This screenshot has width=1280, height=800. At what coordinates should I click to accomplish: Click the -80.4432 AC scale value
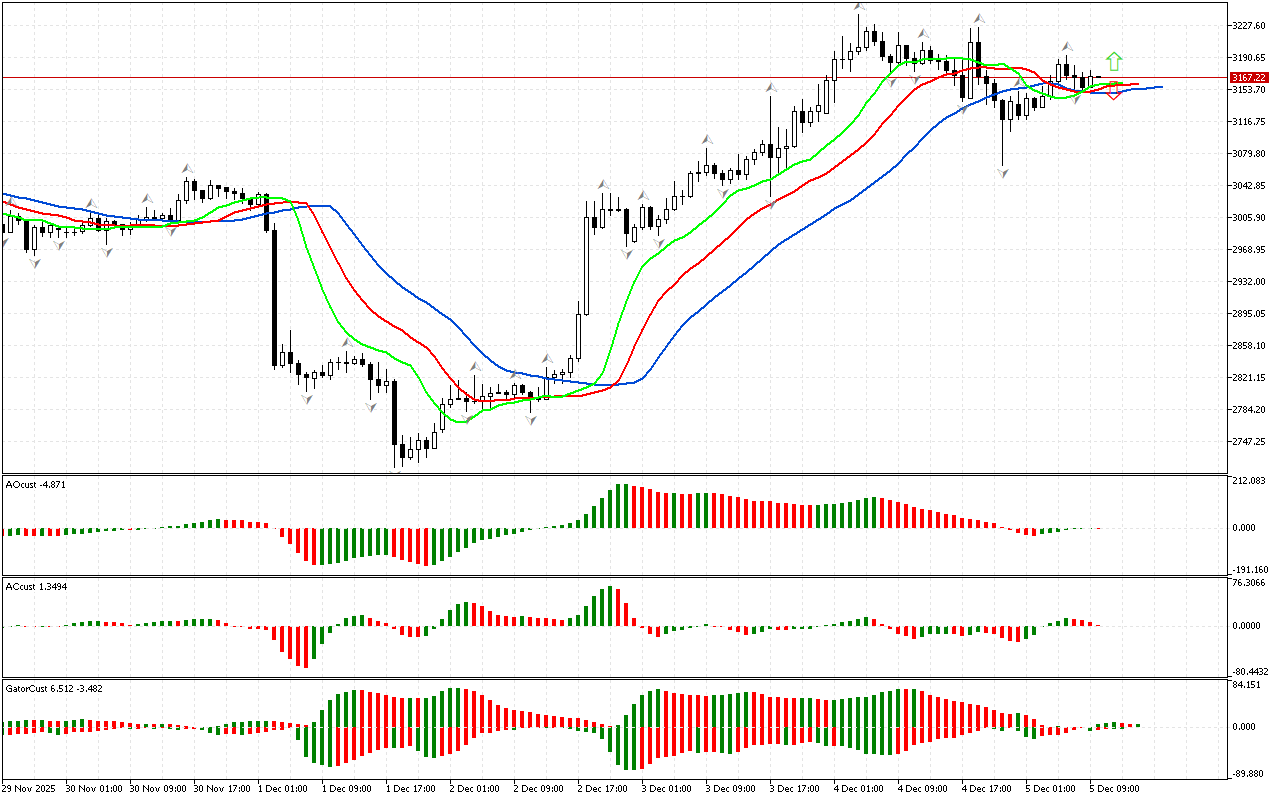[1250, 672]
